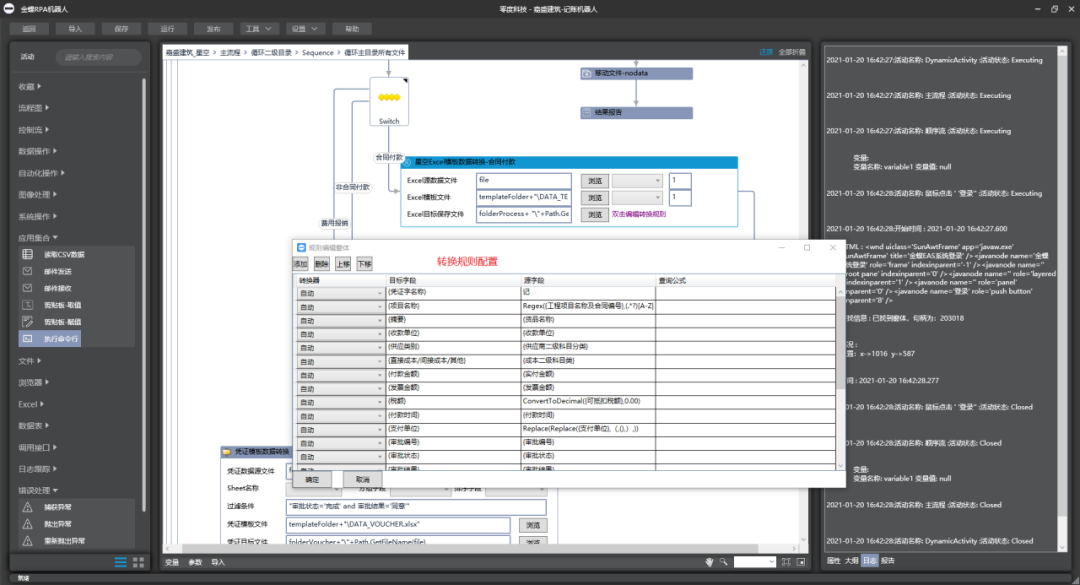Collapse the 星空Excel模板数据转换 activity chevron
This screenshot has width=1080, height=585.
(x=407, y=162)
